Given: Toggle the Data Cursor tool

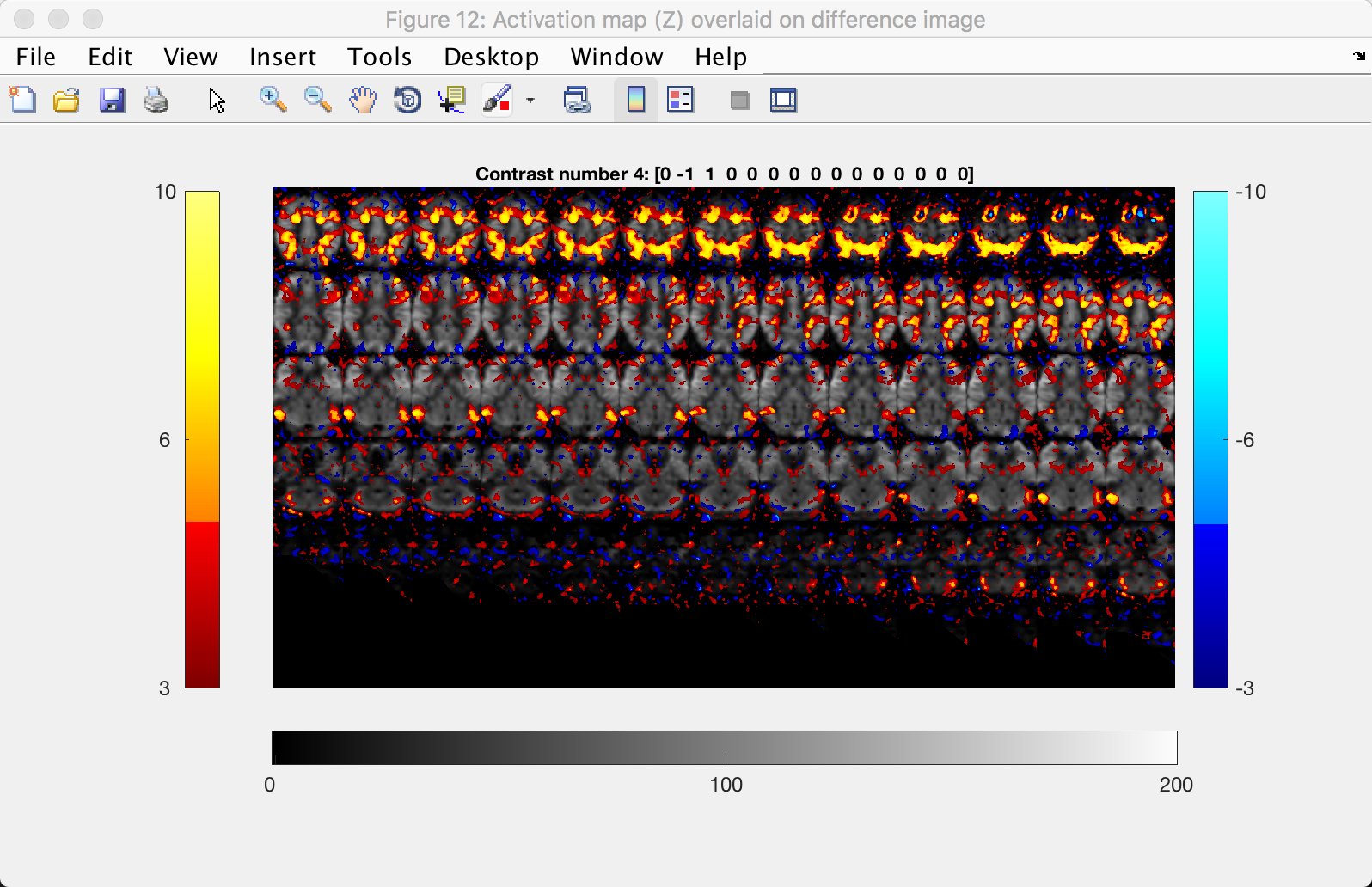Looking at the screenshot, I should (x=452, y=101).
